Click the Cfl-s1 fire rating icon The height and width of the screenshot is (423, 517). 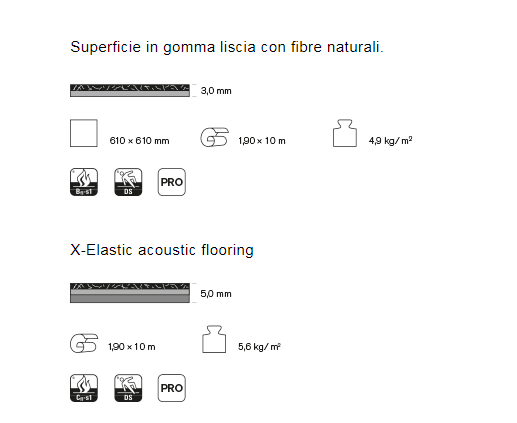coord(84,388)
